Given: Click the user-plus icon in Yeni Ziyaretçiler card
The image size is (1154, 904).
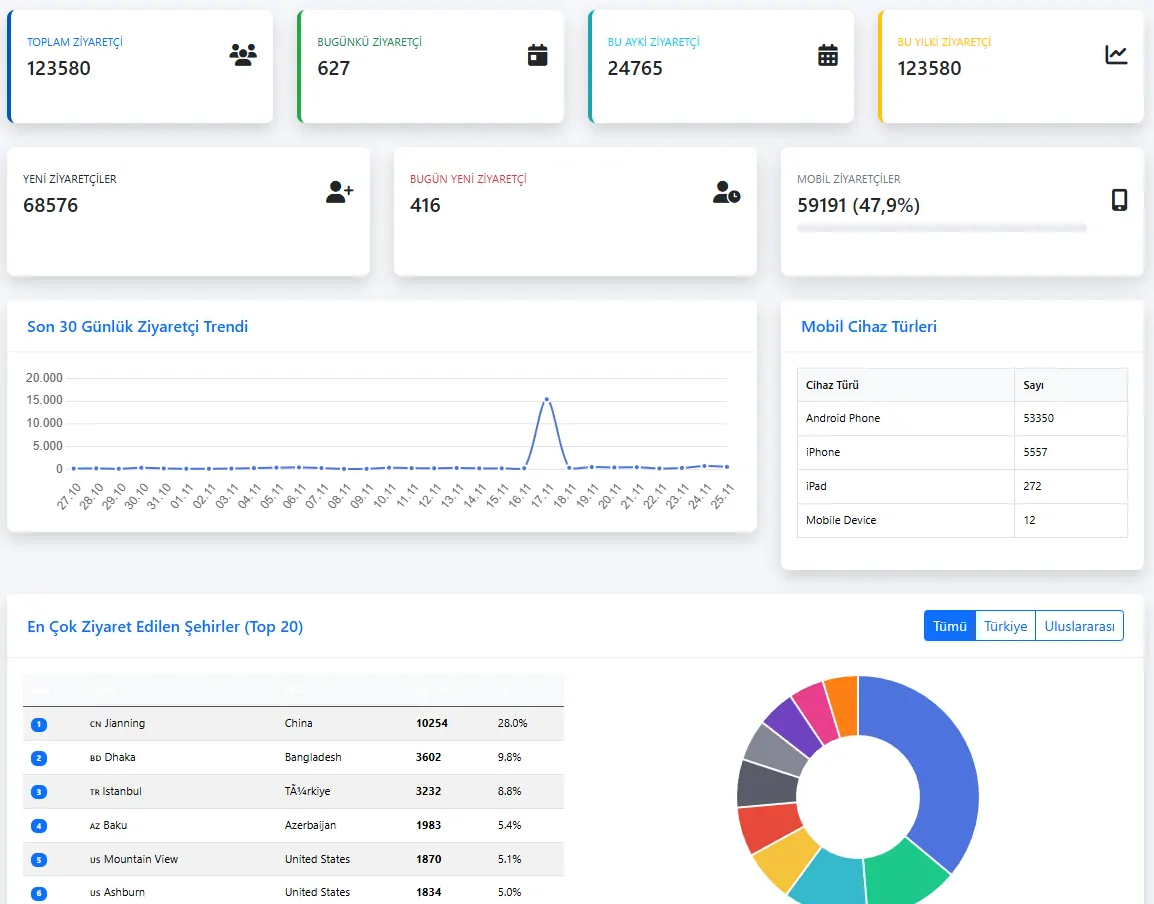Looking at the screenshot, I should 340,192.
